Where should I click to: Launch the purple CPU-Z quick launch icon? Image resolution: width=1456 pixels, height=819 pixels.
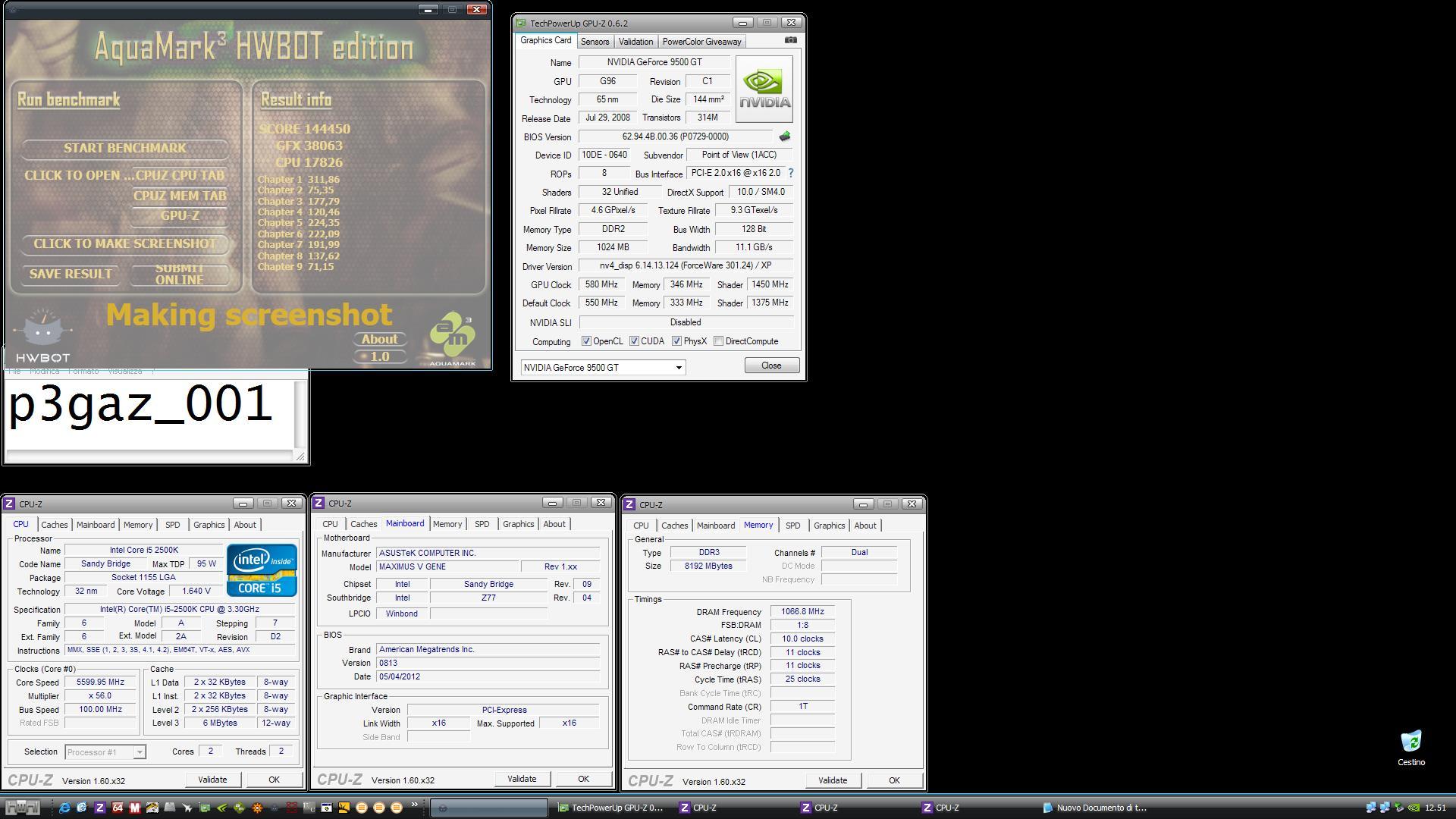(99, 808)
